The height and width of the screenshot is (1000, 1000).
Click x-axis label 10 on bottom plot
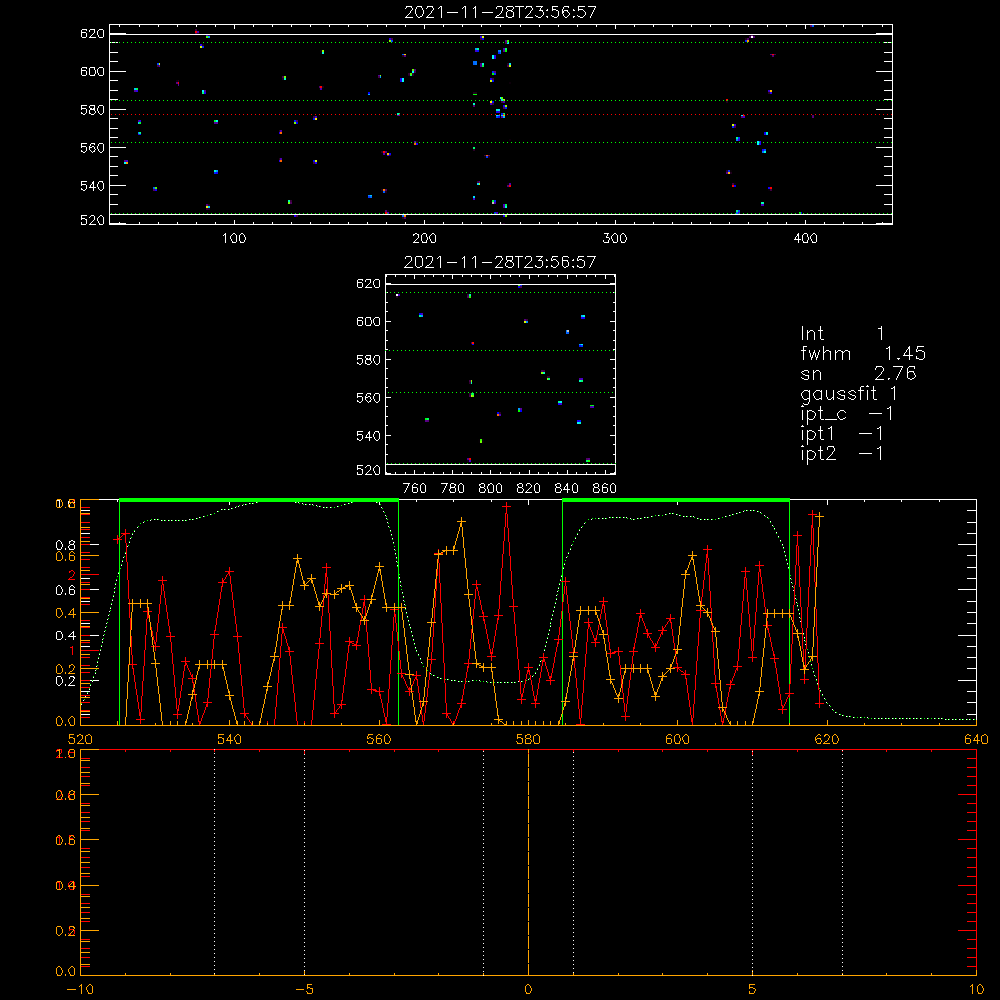[976, 990]
